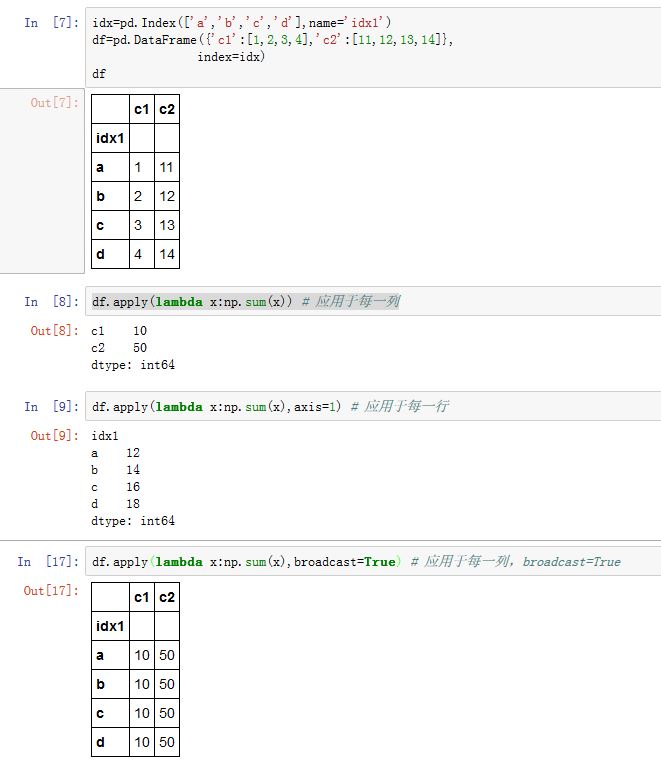661x764 pixels.
Task: Click c1 column header in Out[7] table
Action: (x=142, y=109)
